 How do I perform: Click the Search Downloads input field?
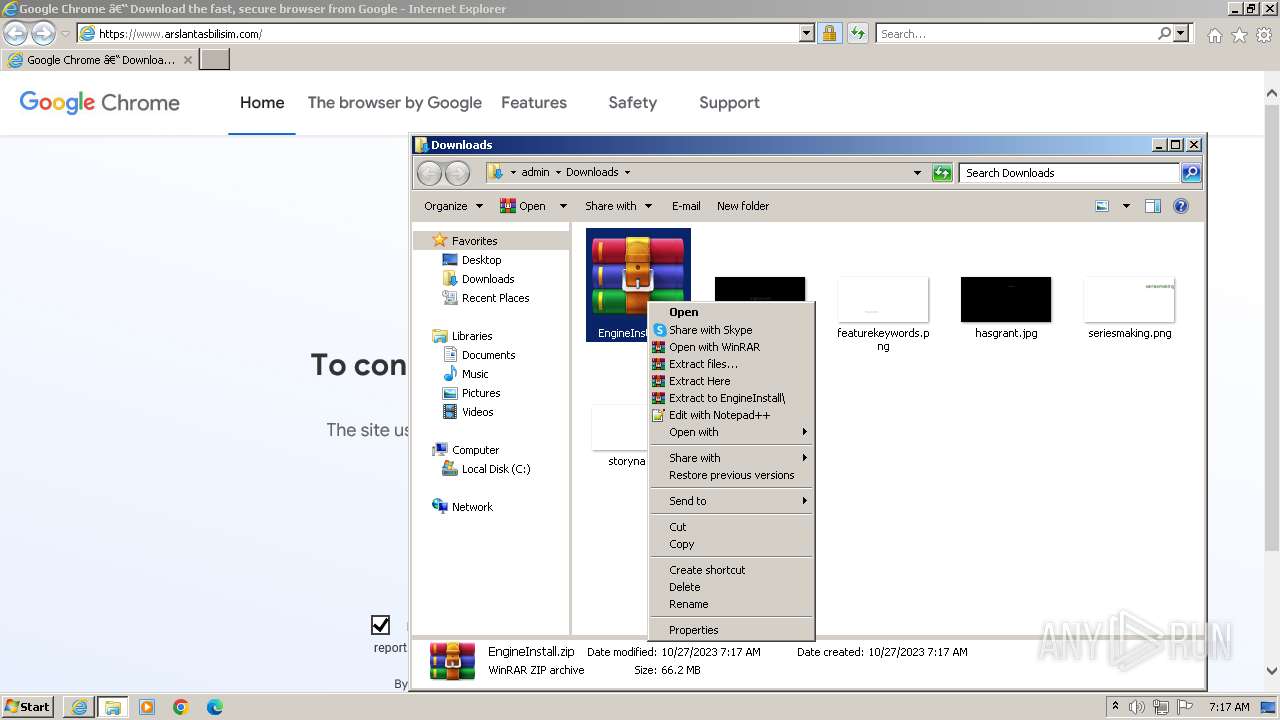pyautogui.click(x=1069, y=173)
